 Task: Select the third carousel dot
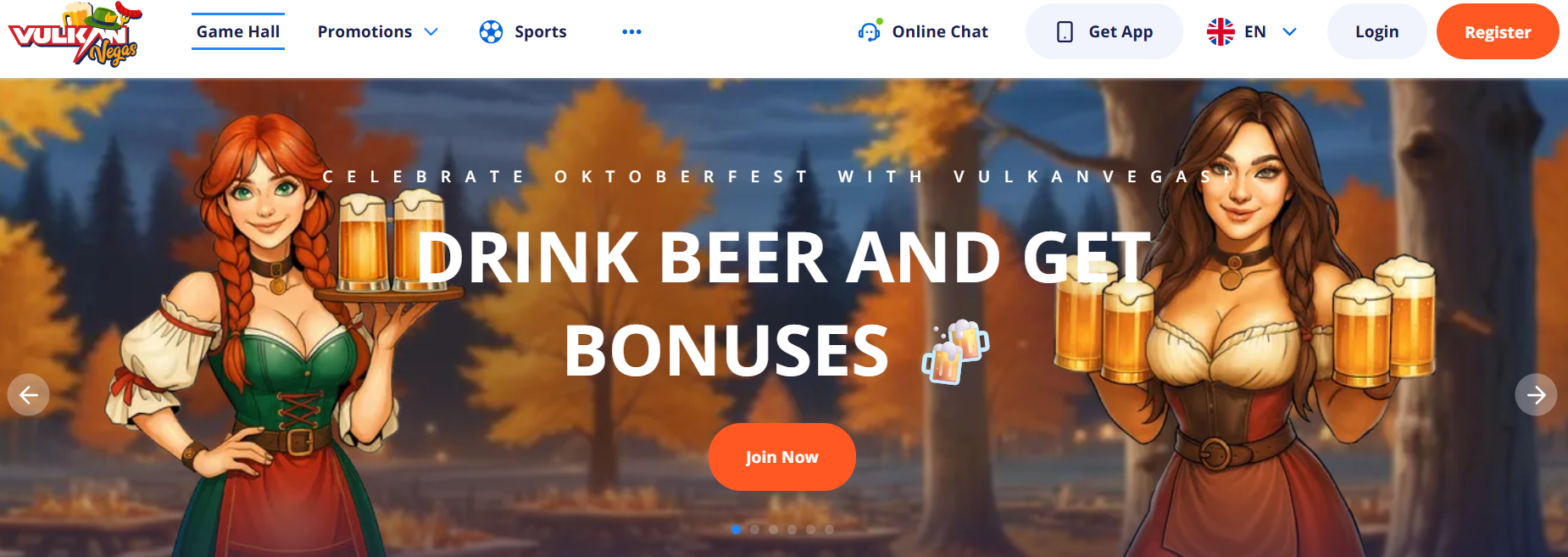pos(773,529)
